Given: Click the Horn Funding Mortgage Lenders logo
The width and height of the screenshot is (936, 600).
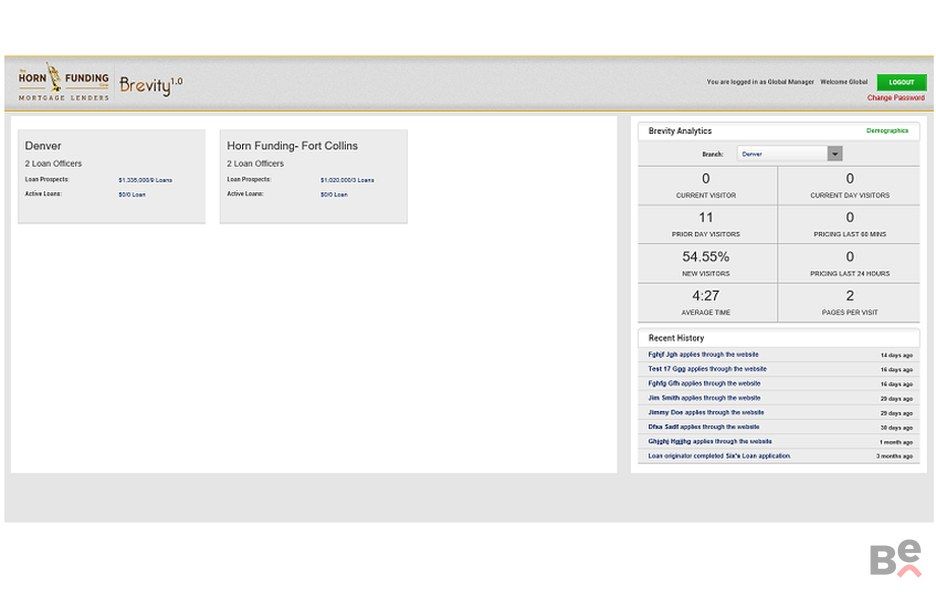Looking at the screenshot, I should (x=63, y=84).
